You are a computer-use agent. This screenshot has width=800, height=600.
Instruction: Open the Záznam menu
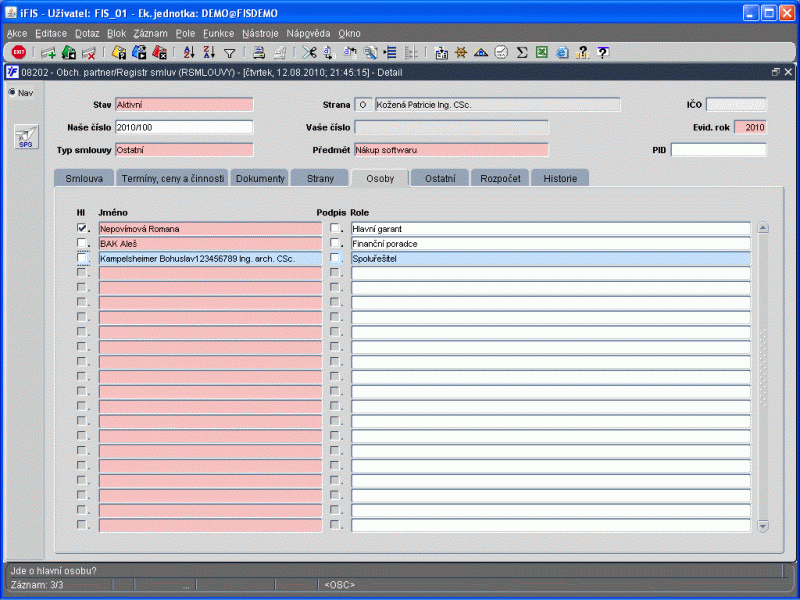(x=151, y=33)
